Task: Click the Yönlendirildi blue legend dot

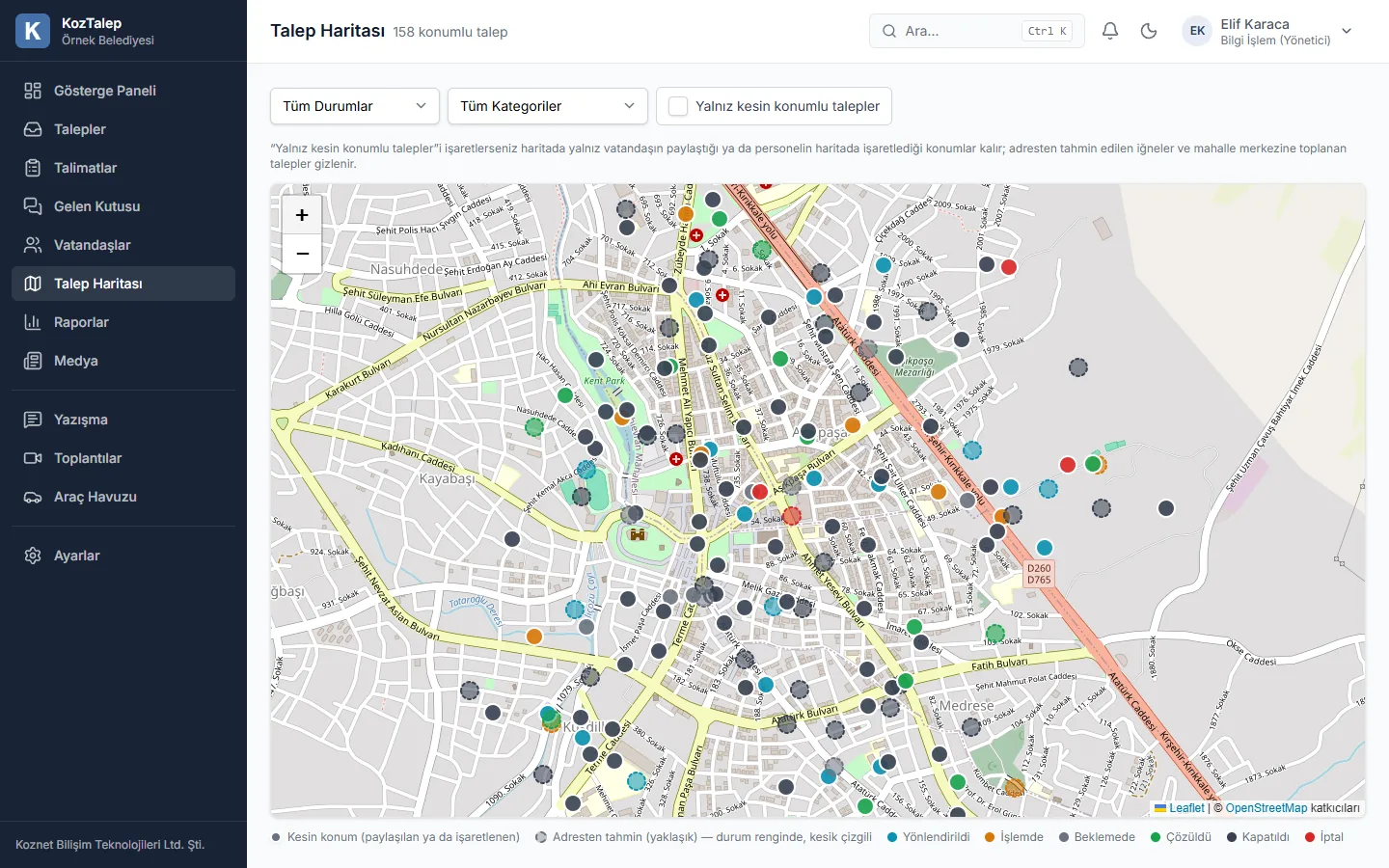Action: (892, 837)
